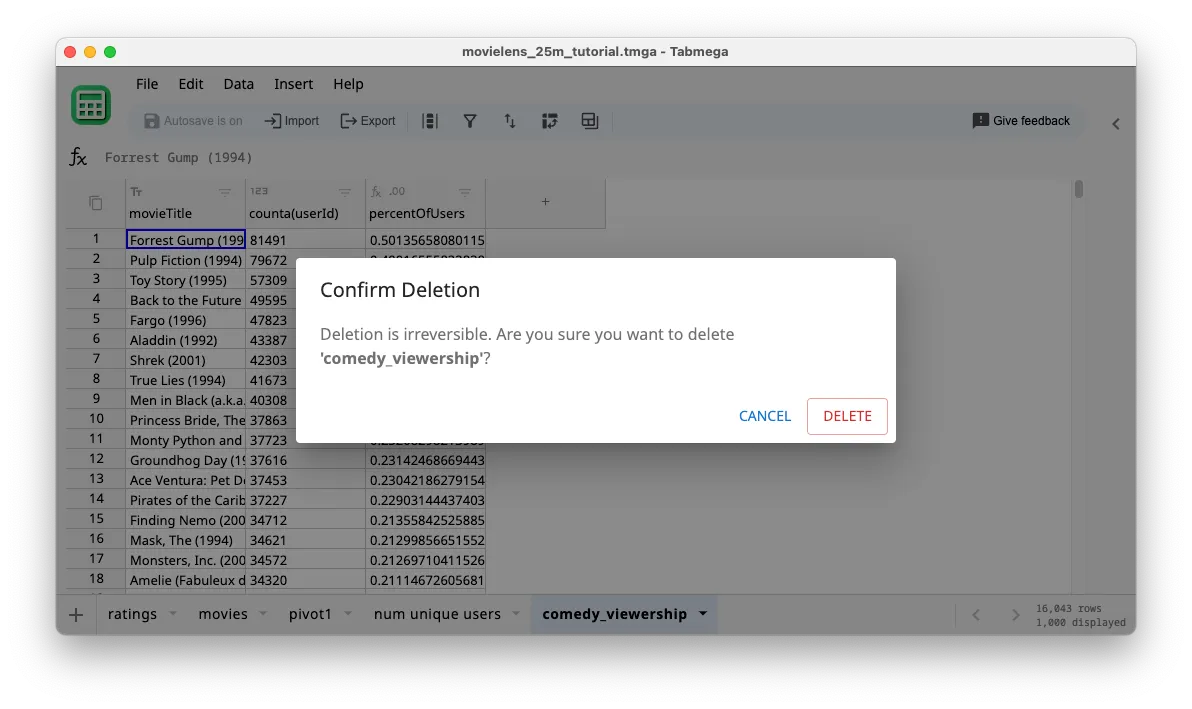Open the Pivot tool from the toolbar
Image resolution: width=1192 pixels, height=709 pixels.
pyautogui.click(x=550, y=120)
